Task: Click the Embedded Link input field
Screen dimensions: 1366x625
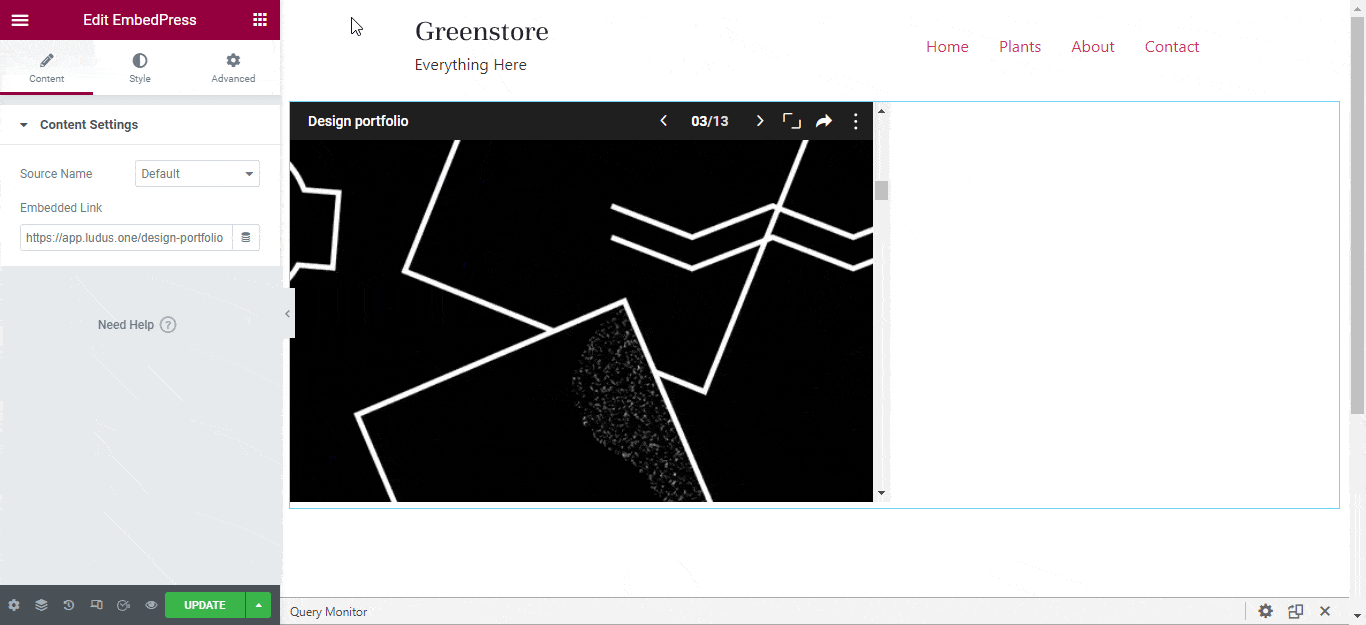Action: coord(126,238)
